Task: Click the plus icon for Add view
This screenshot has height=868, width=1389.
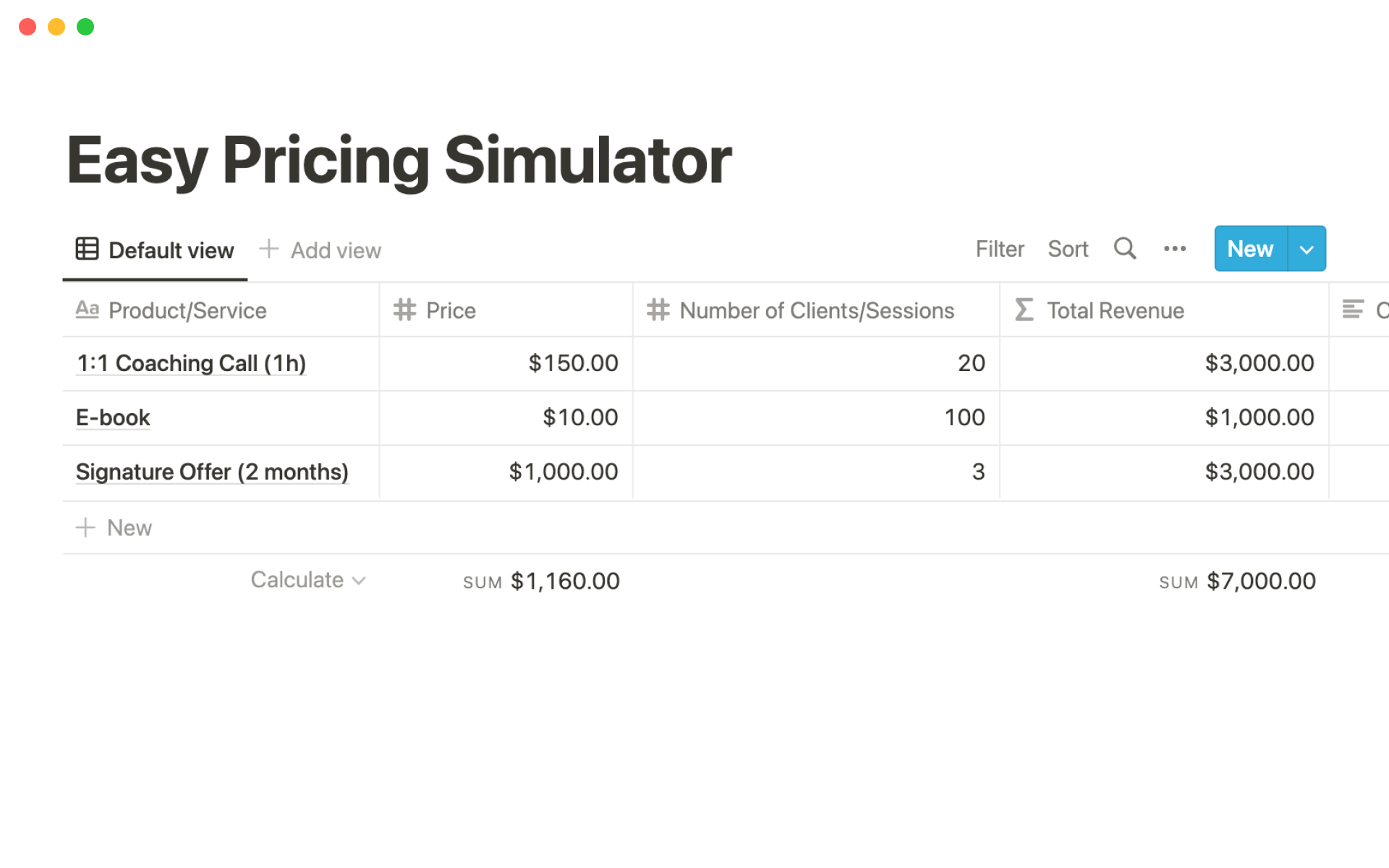Action: point(268,249)
